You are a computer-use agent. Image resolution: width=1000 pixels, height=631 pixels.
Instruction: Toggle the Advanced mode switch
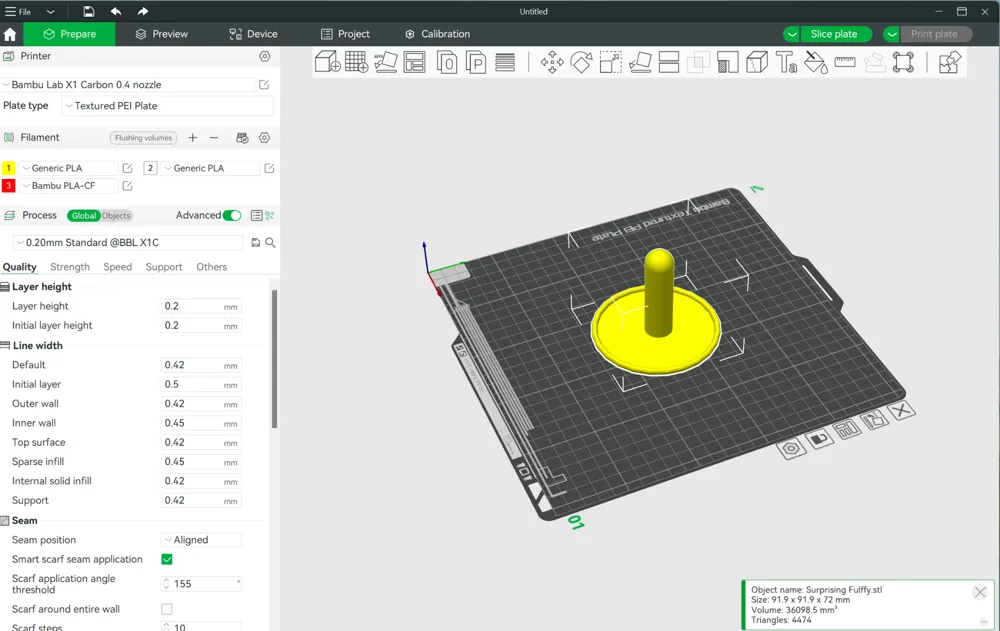pos(232,215)
